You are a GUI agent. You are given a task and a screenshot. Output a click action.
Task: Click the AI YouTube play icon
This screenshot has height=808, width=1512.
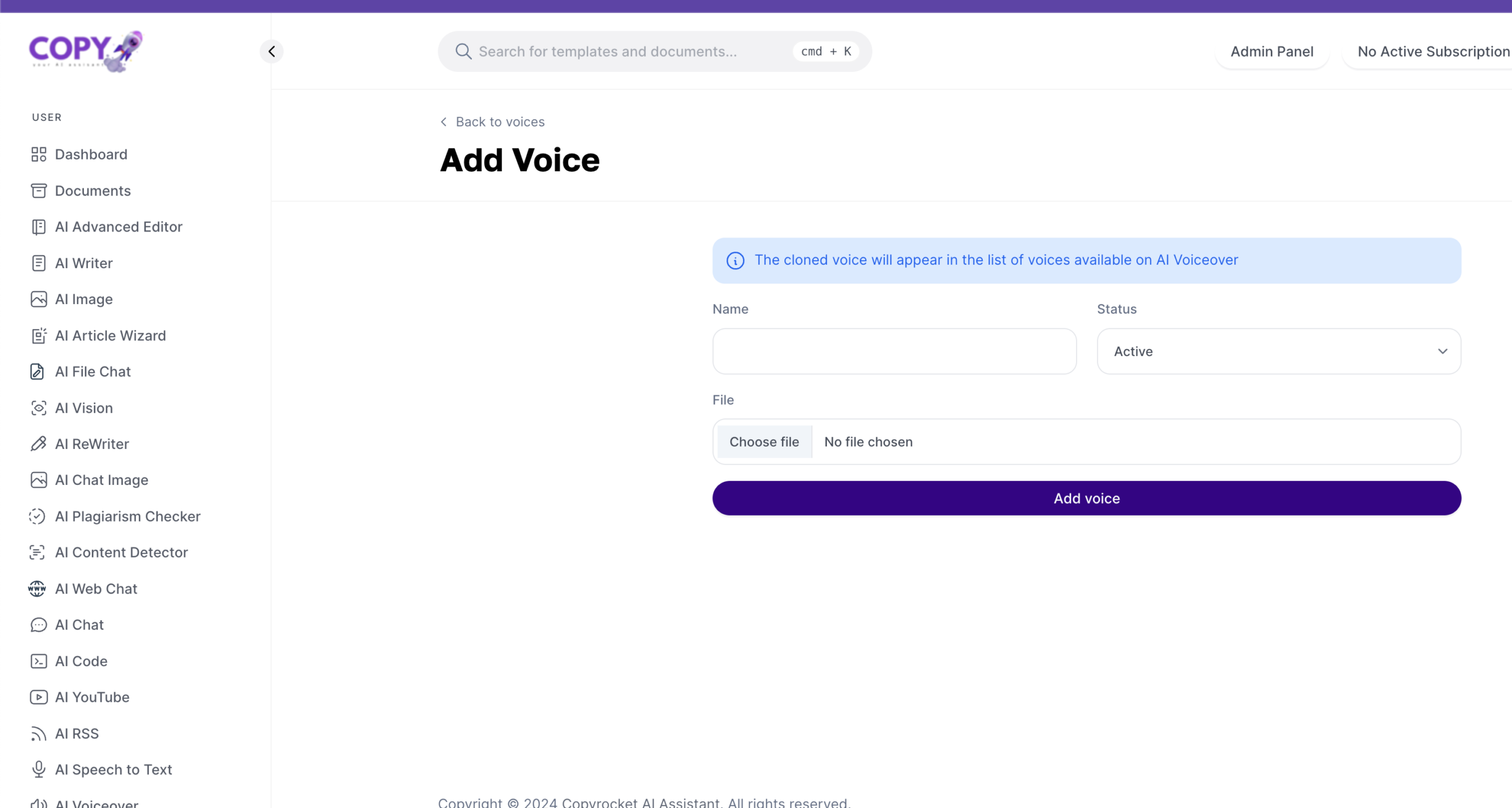click(x=38, y=698)
